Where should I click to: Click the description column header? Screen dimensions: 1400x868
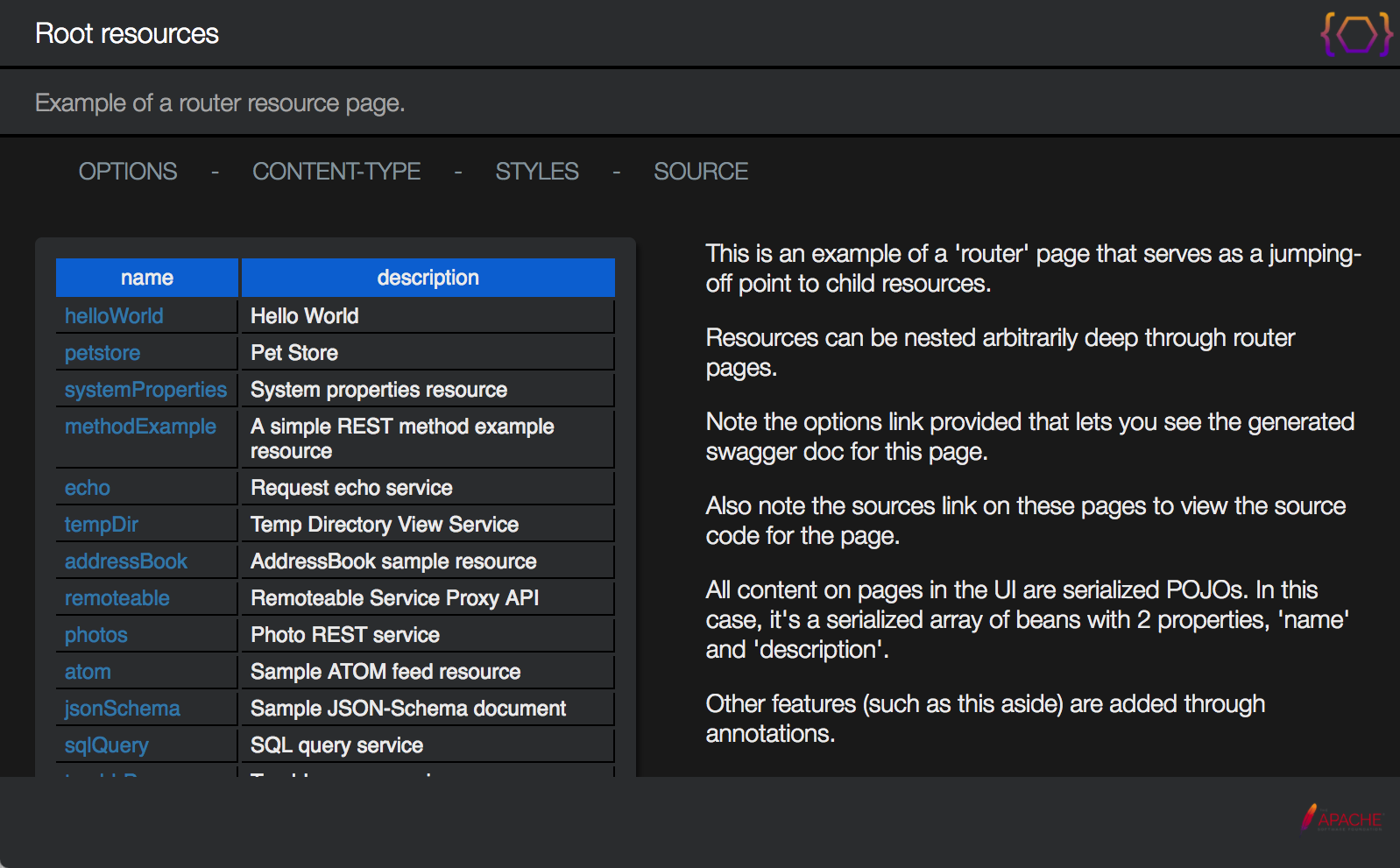click(x=428, y=278)
